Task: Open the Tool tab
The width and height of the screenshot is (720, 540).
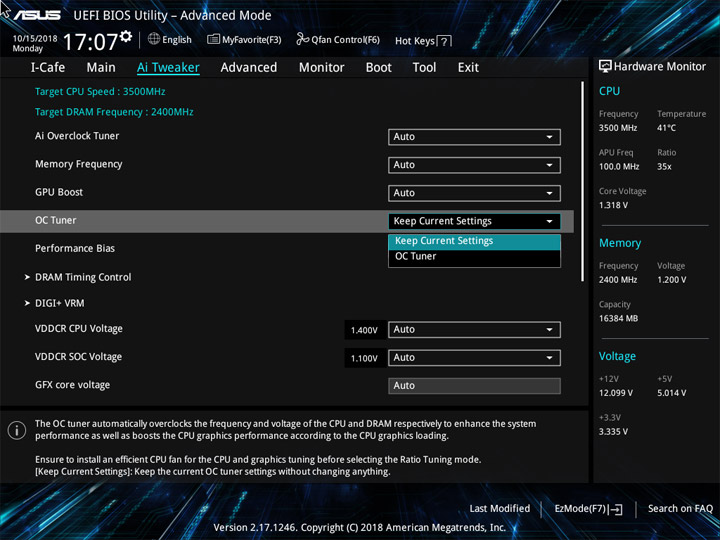Action: coord(424,68)
